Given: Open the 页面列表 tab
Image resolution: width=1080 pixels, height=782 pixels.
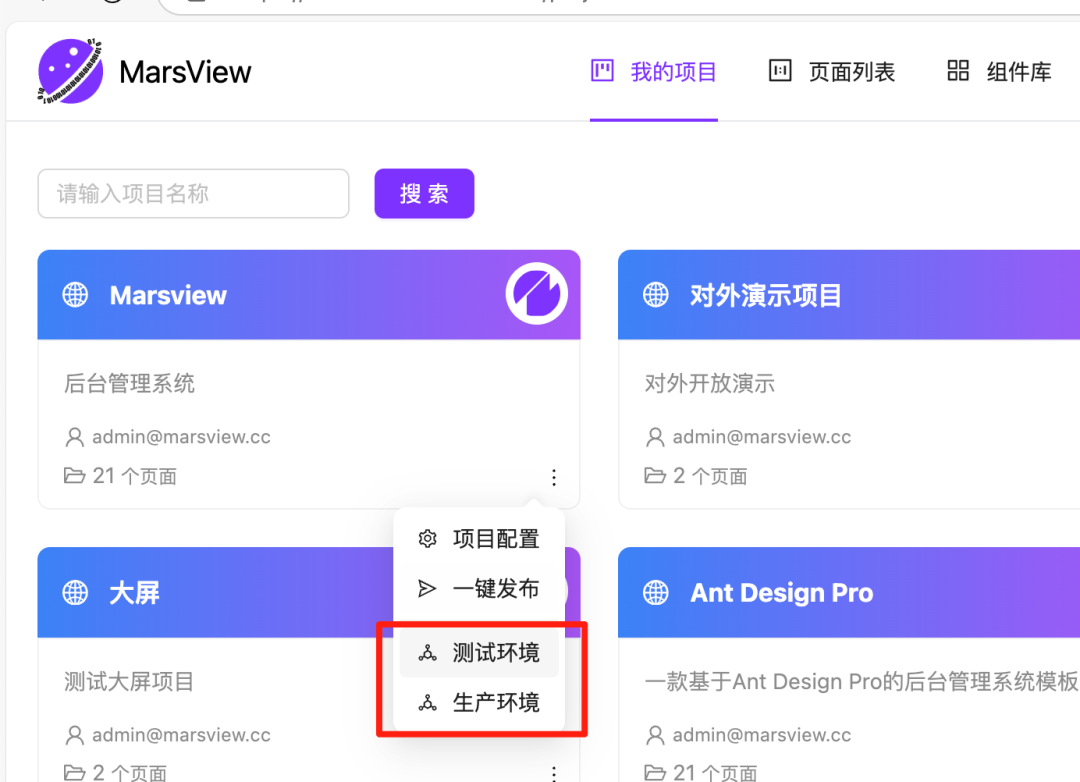Looking at the screenshot, I should [832, 72].
